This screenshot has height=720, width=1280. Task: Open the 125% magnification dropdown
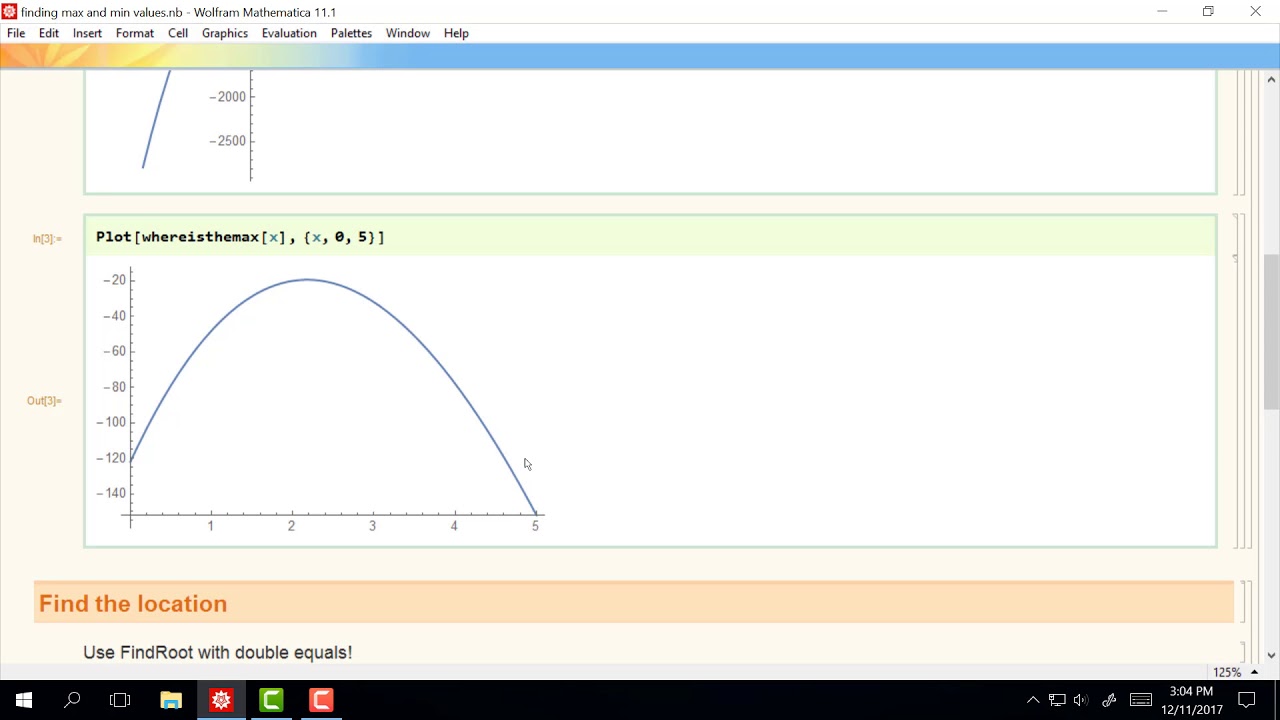pyautogui.click(x=1236, y=672)
